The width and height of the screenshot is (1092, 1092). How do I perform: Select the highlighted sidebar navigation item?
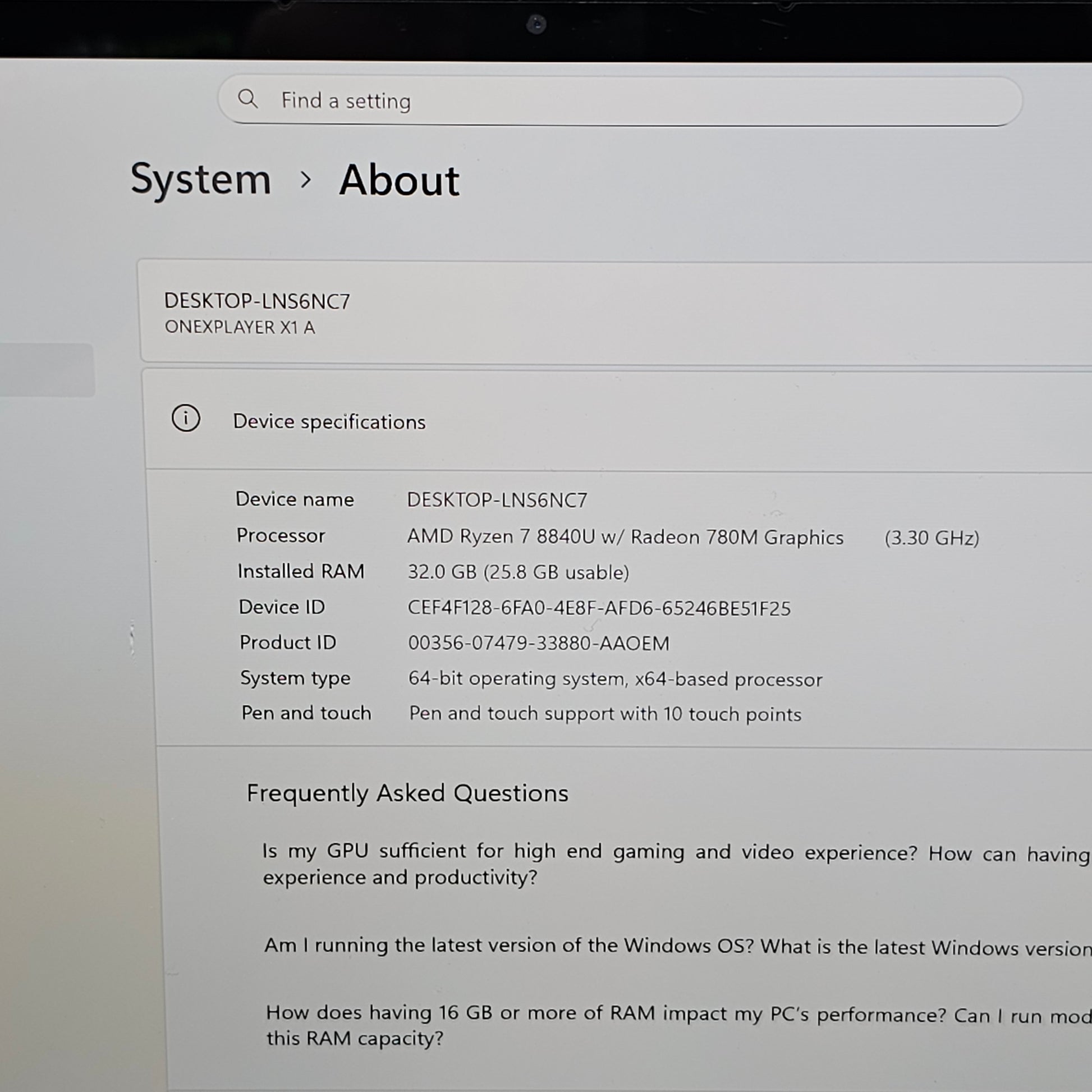click(x=47, y=370)
